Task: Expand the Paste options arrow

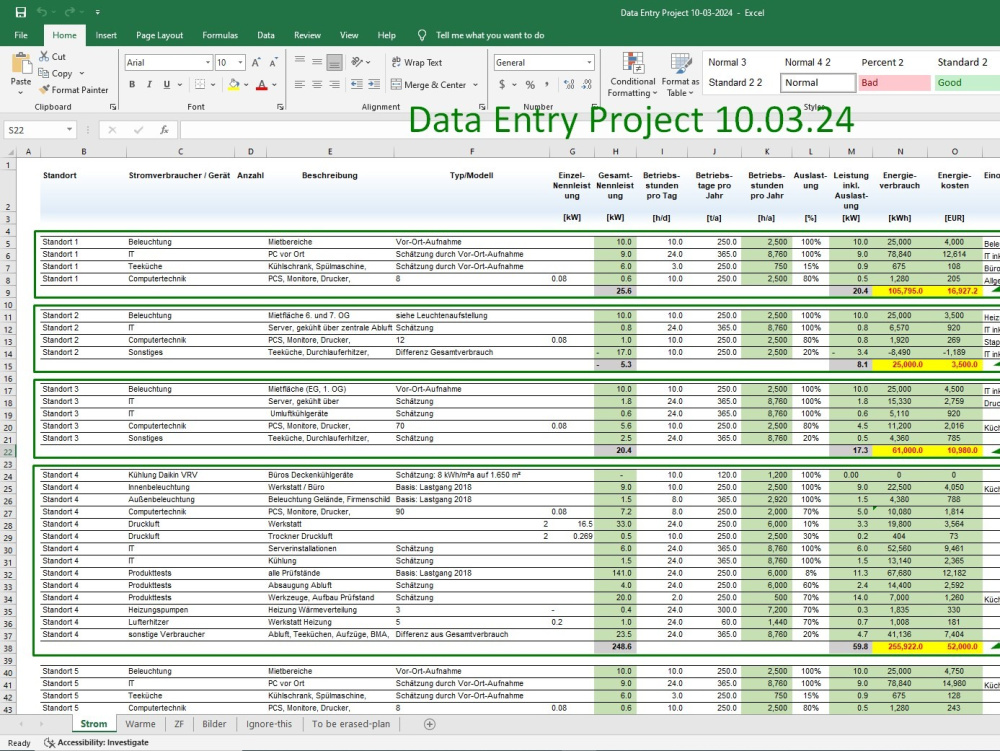Action: click(x=20, y=92)
